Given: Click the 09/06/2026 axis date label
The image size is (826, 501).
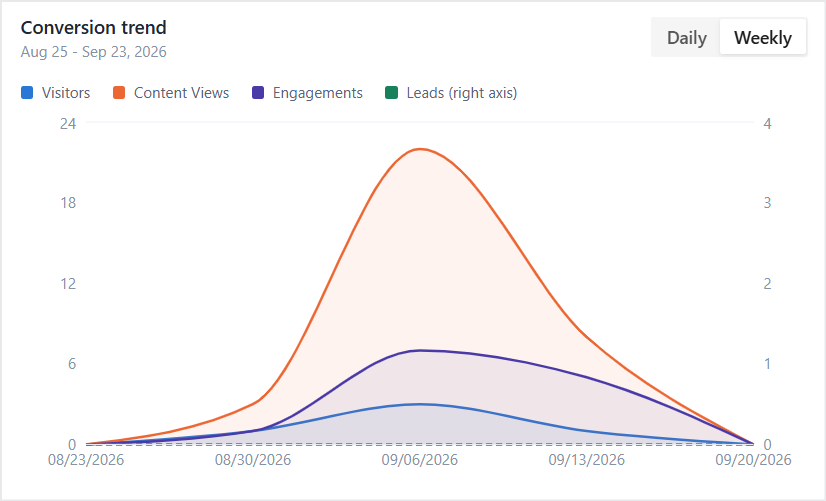Looking at the screenshot, I should 420,460.
